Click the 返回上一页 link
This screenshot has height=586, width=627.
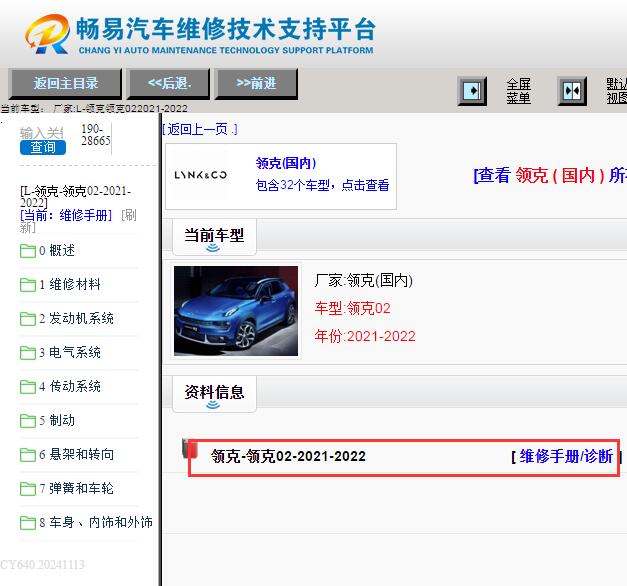pos(200,129)
